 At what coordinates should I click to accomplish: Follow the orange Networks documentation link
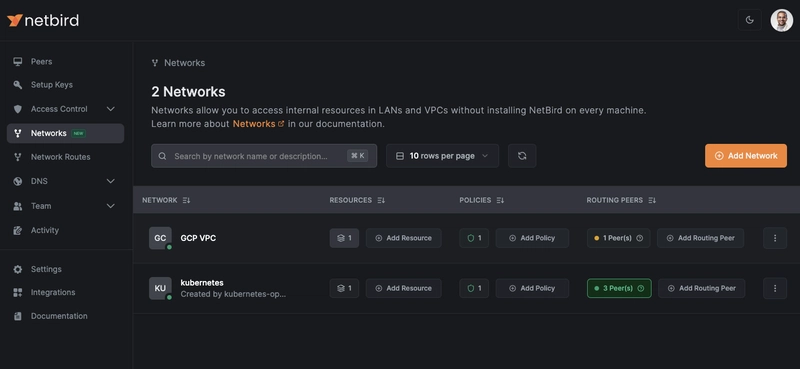[x=258, y=124]
